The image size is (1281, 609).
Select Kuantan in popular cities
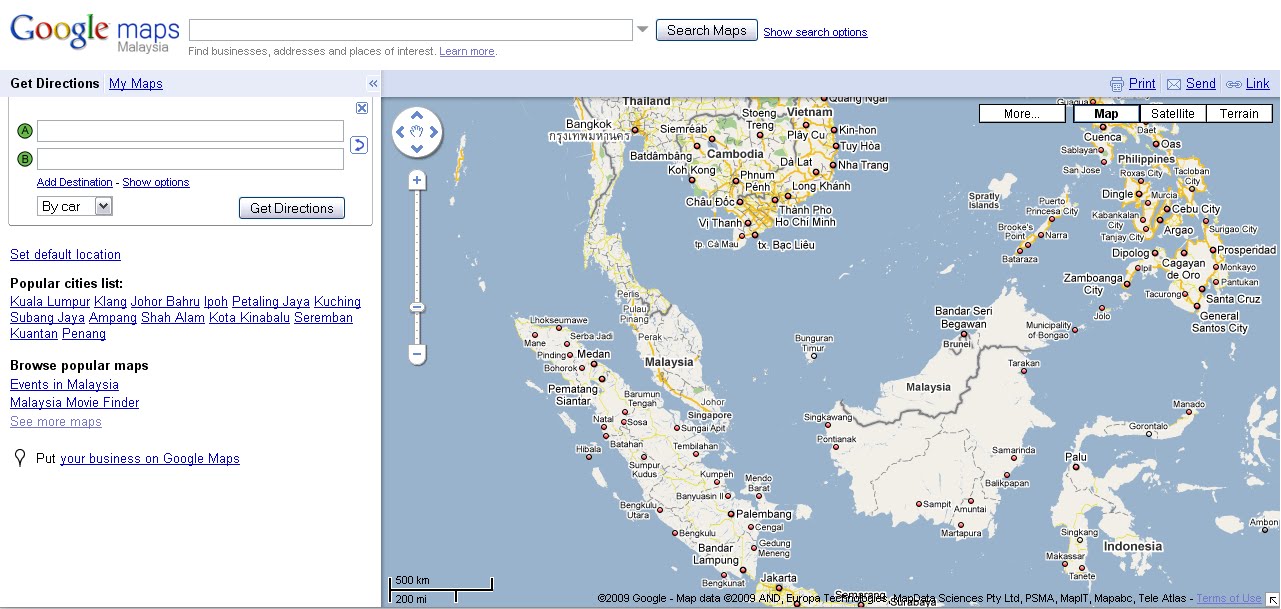pyautogui.click(x=34, y=334)
